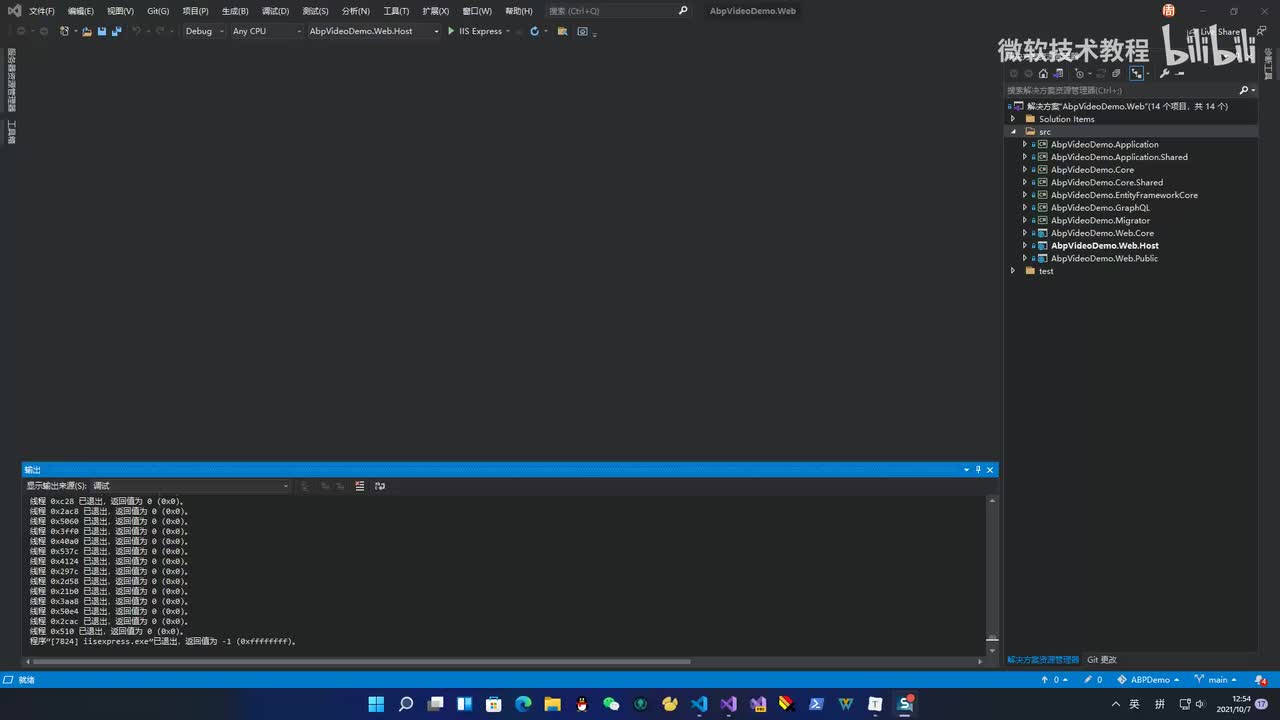
Task: Click the Output horizontal scrollbar
Action: pos(362,661)
